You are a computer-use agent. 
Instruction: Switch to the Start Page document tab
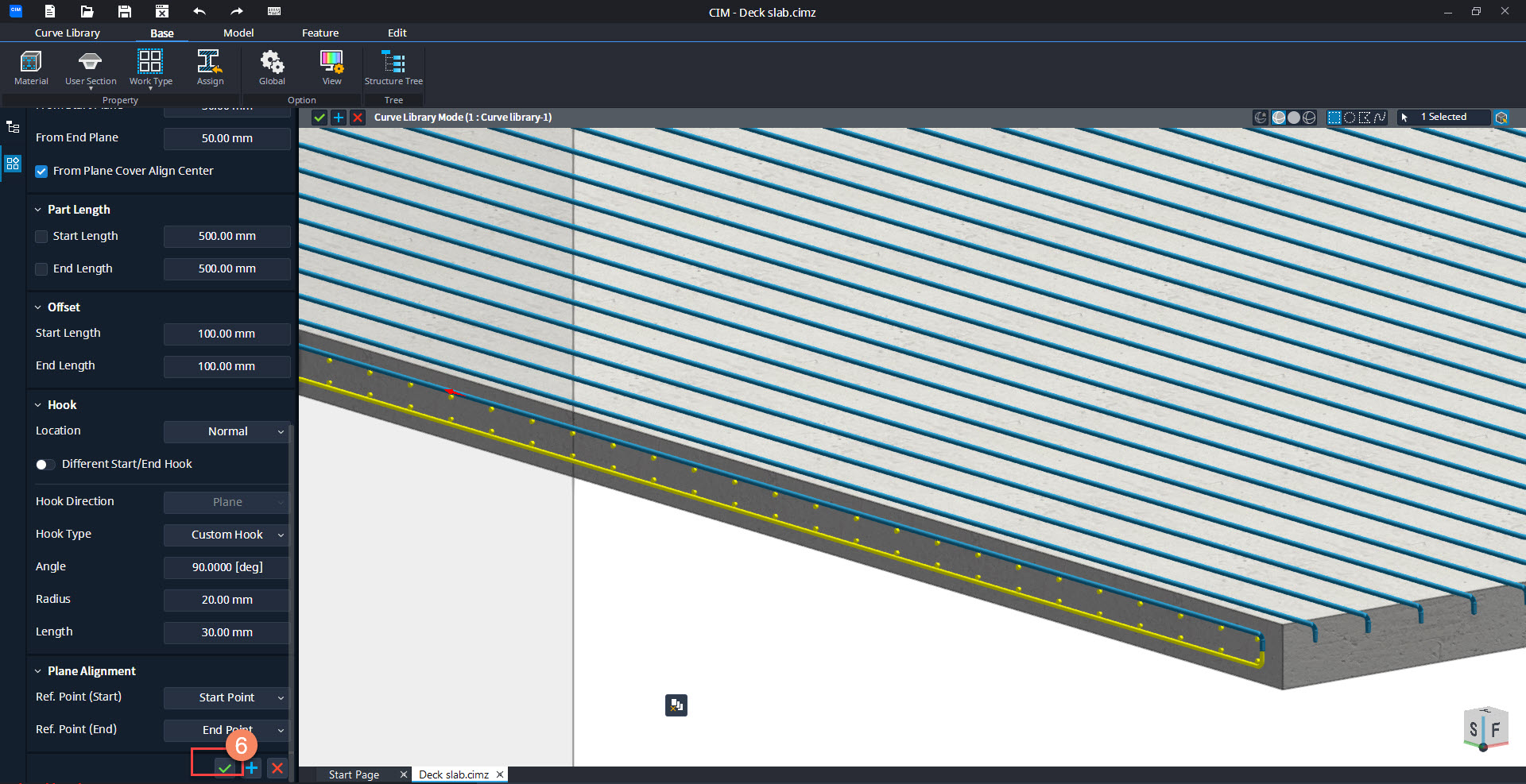coord(354,774)
